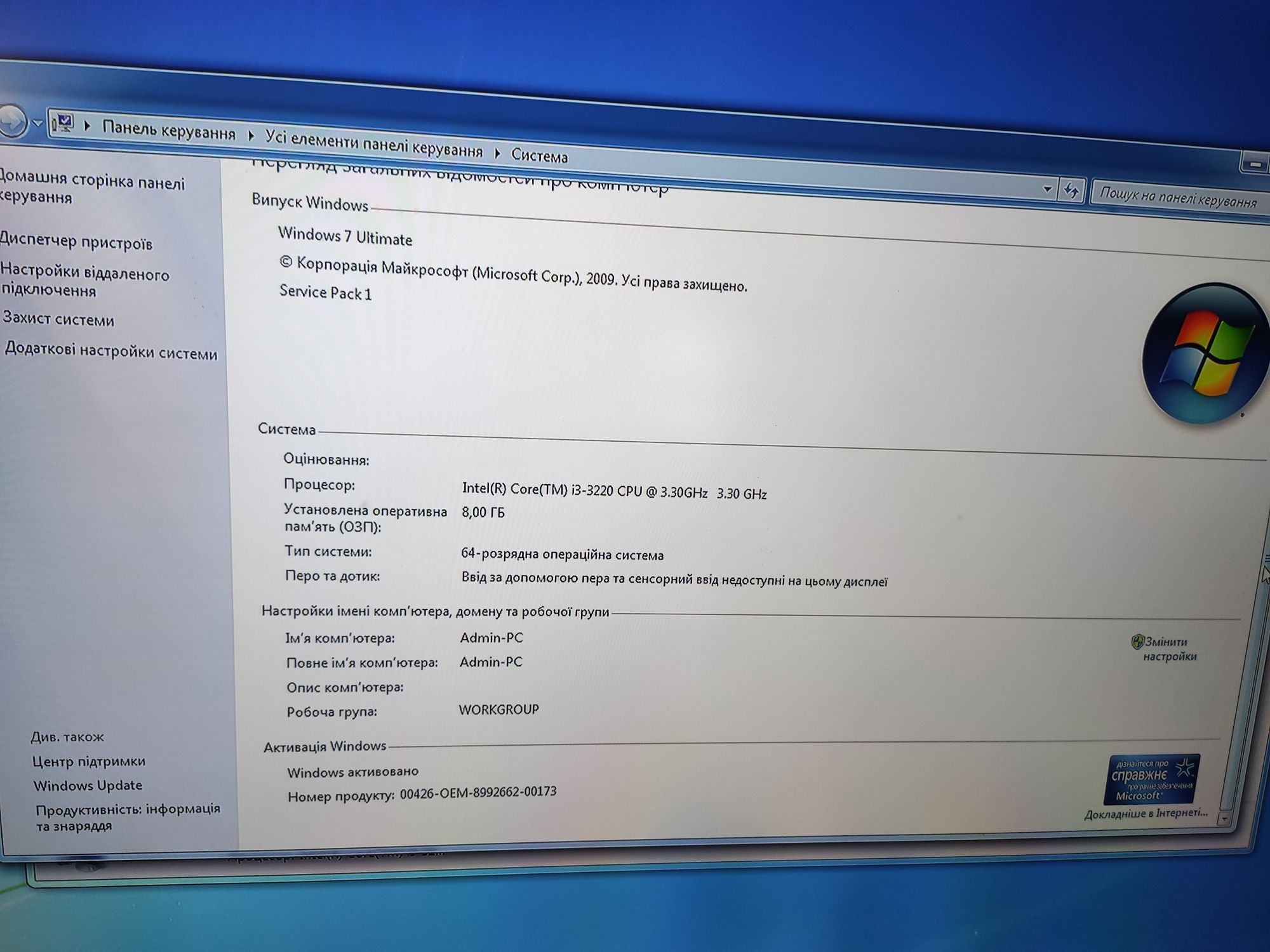Open the recent pages dropdown arrow beside Back
Screen dimensions: 1270x952
(x=37, y=122)
